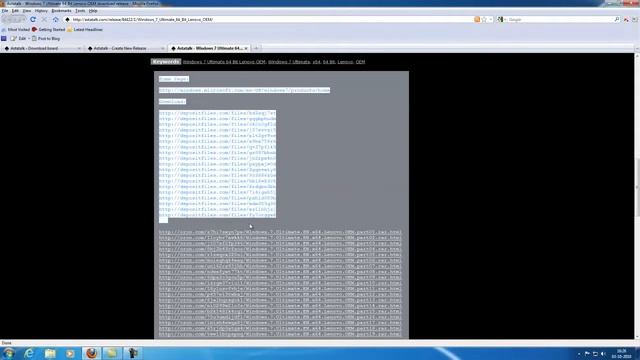Viewport: 640px width, 360px height.
Task: Click the first depositfiles.com link
Action: (x=218, y=113)
